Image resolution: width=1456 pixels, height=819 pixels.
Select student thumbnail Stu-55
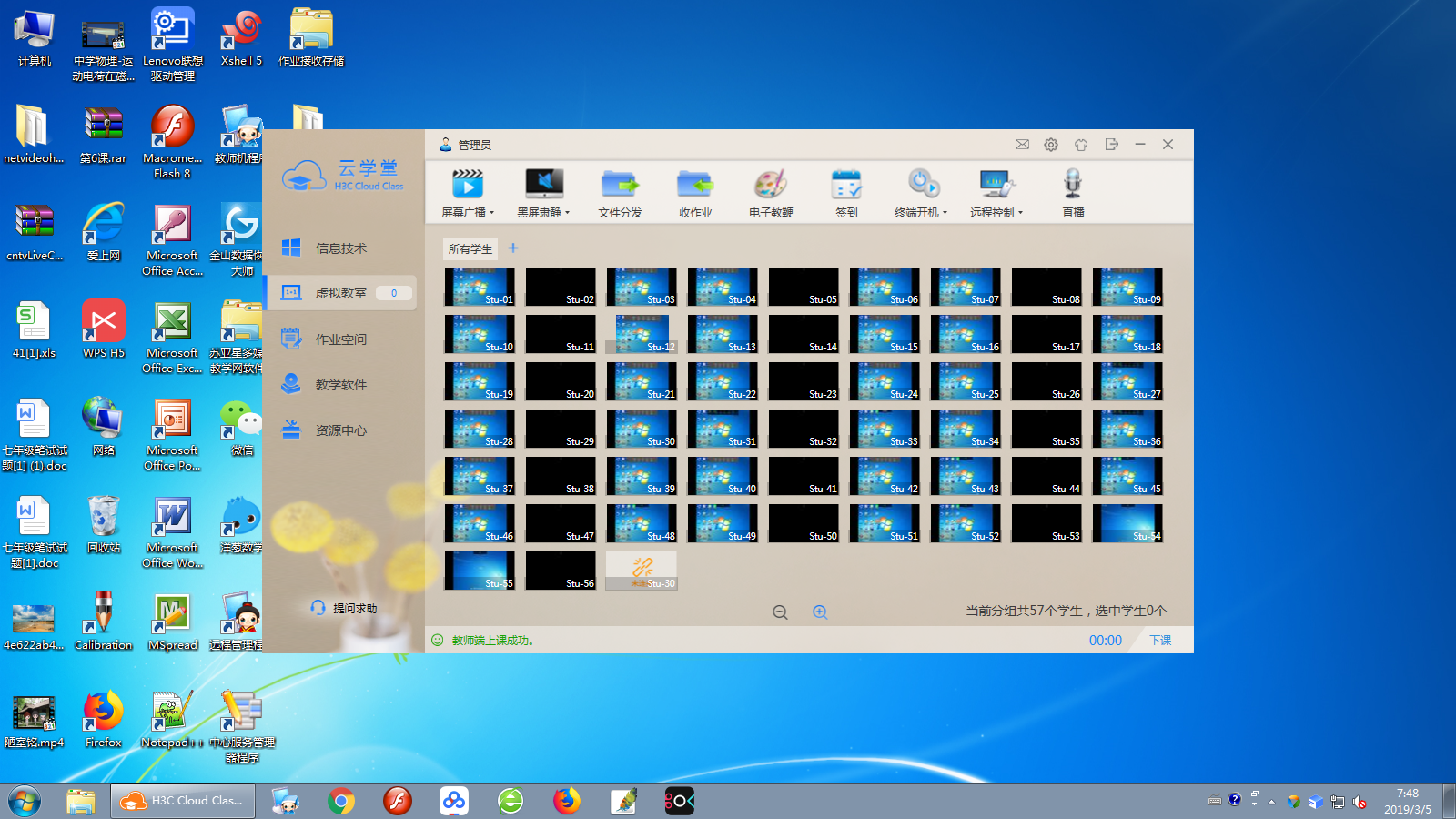point(480,571)
